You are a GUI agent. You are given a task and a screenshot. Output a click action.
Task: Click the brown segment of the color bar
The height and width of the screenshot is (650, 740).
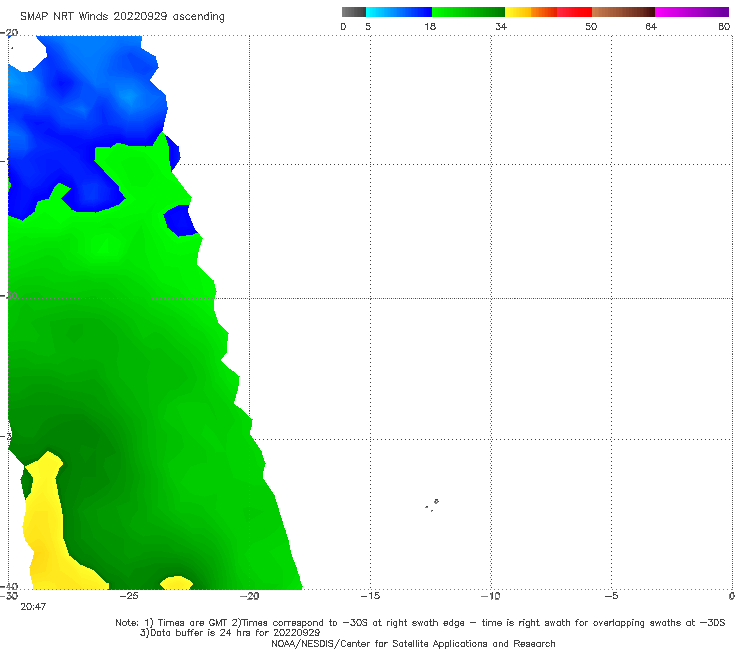(x=623, y=12)
